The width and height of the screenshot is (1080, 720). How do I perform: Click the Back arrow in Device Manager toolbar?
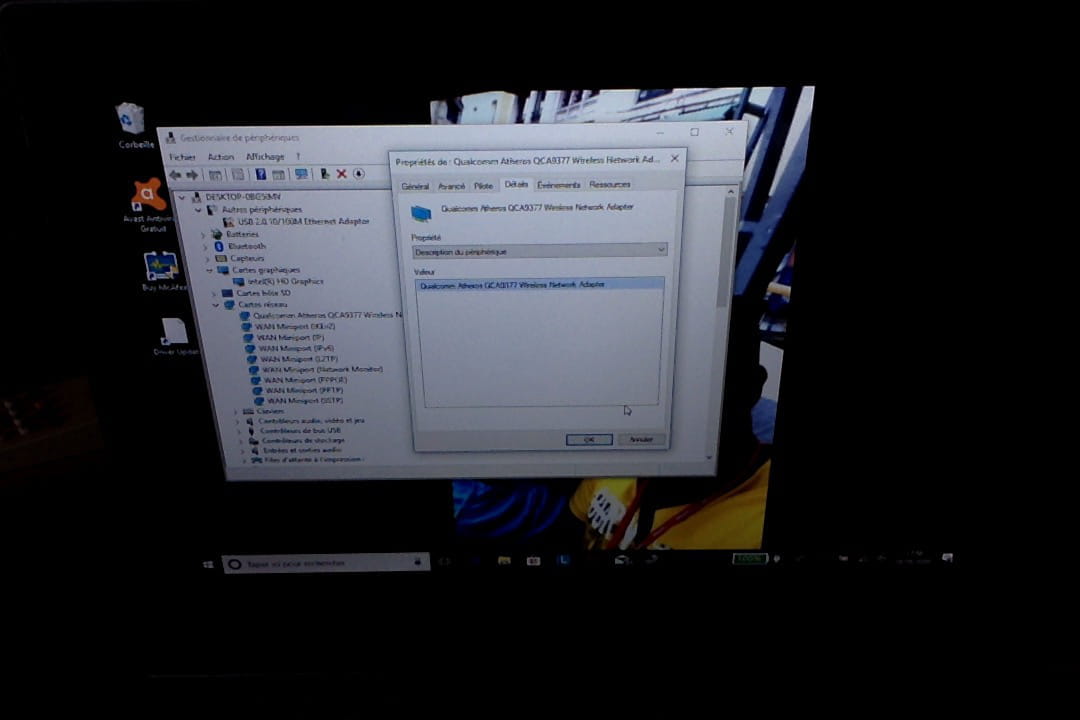tap(175, 175)
